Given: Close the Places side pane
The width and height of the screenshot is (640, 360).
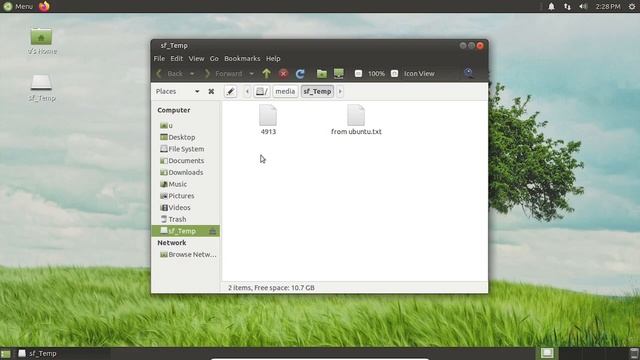Looking at the screenshot, I should (x=211, y=91).
